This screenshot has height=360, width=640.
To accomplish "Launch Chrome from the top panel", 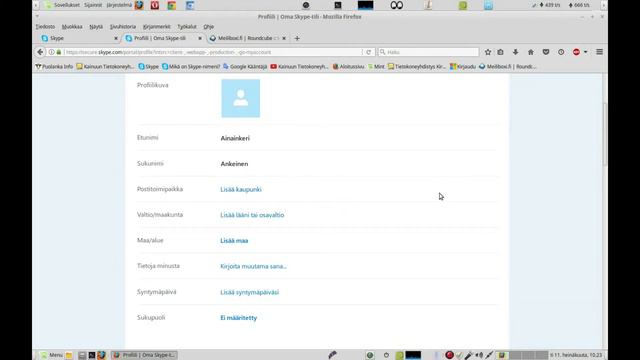I will 172,5.
